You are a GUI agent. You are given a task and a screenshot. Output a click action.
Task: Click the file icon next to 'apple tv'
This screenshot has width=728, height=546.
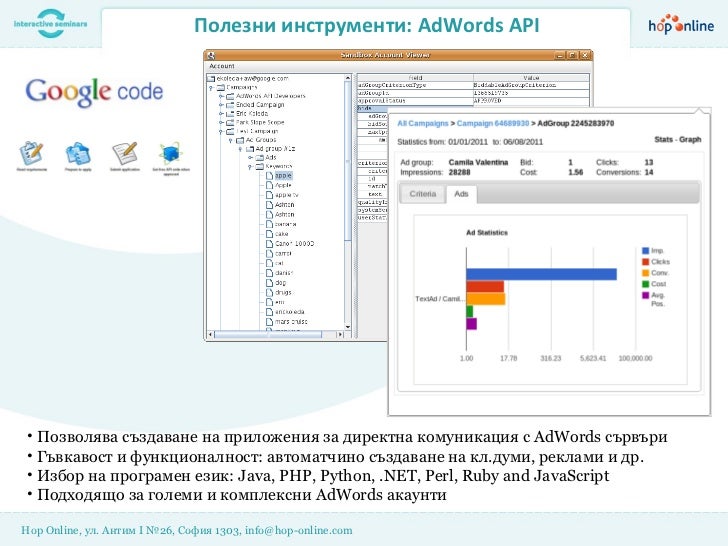click(x=269, y=195)
